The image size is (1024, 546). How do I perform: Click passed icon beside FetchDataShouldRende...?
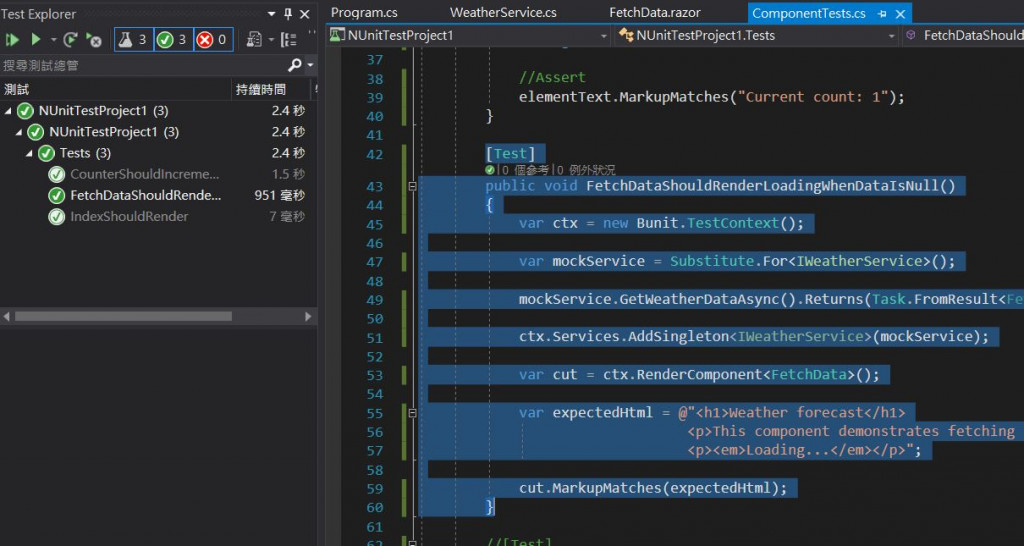56,195
